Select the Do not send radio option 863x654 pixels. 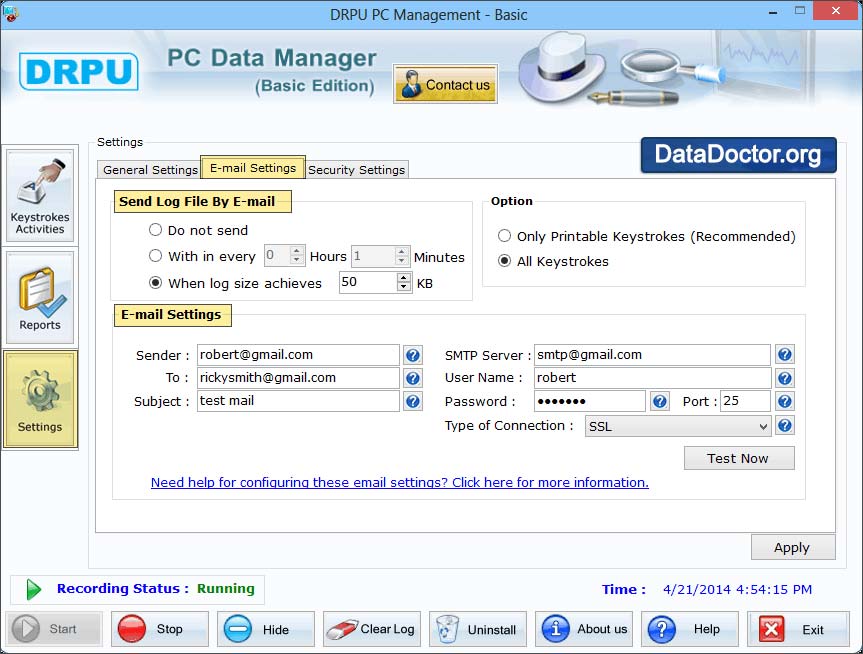(156, 229)
